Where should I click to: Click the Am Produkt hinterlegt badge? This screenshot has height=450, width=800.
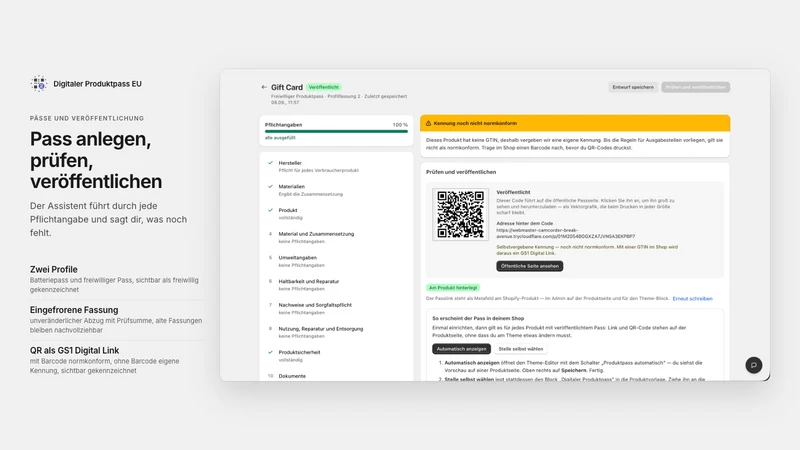(x=453, y=288)
